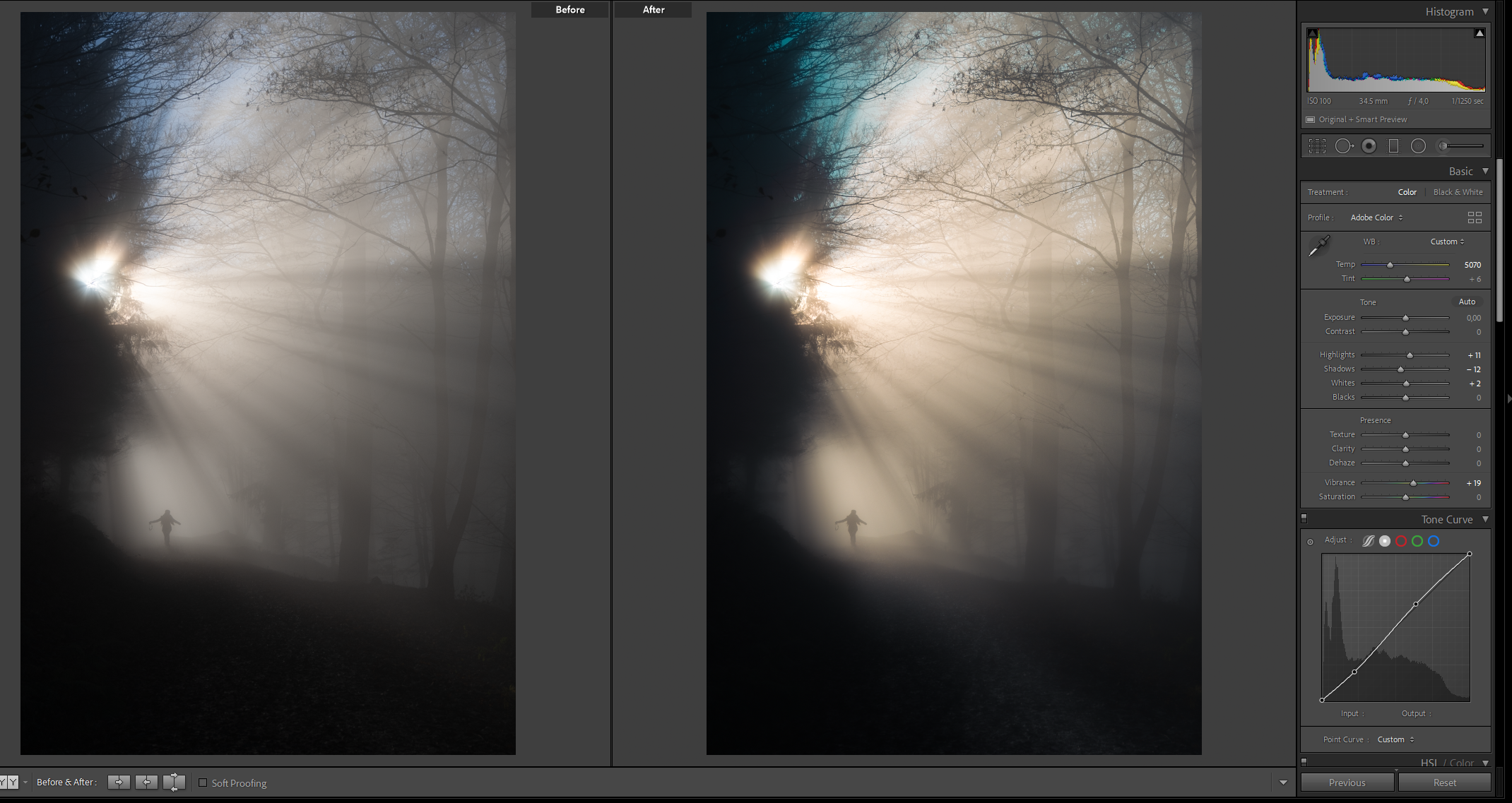1512x803 pixels.
Task: Select the Black & White treatment
Action: [x=1458, y=192]
